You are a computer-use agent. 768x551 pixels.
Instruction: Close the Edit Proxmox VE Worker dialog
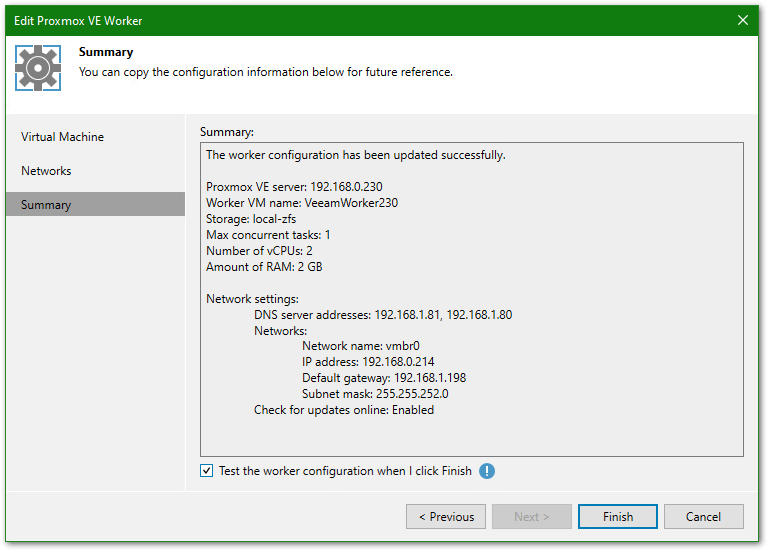[742, 20]
